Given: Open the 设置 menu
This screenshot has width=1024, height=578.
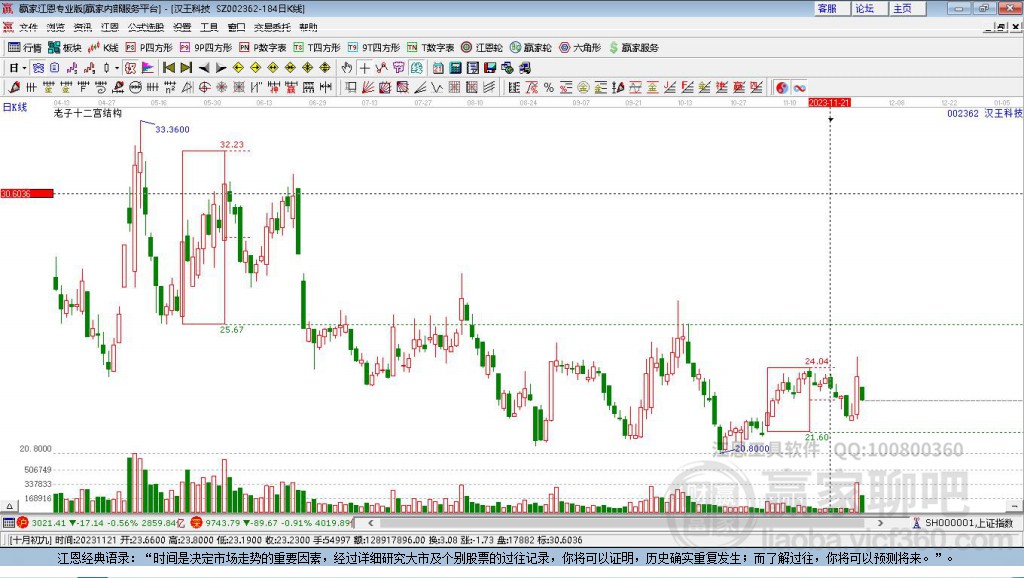Looking at the screenshot, I should [182, 27].
